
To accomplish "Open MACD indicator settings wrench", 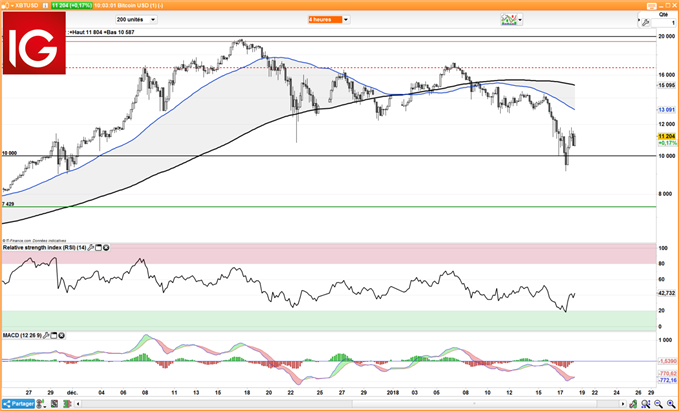I will pyautogui.click(x=47, y=336).
